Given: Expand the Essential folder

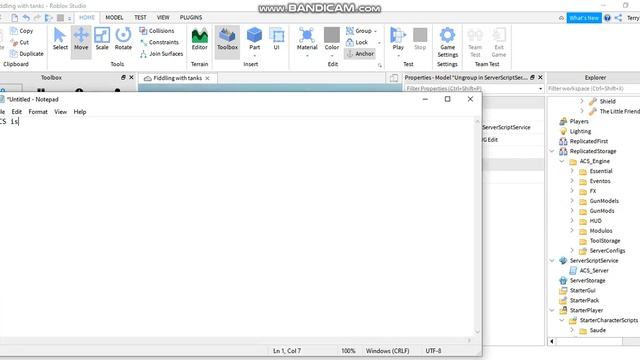Looking at the screenshot, I should click(572, 171).
